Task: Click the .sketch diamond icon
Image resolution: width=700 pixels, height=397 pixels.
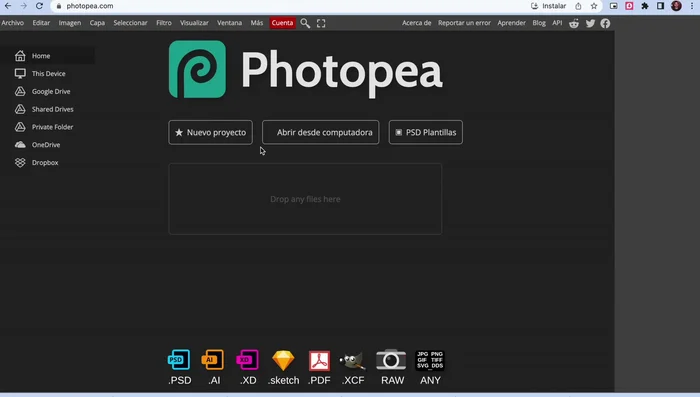Action: click(283, 360)
